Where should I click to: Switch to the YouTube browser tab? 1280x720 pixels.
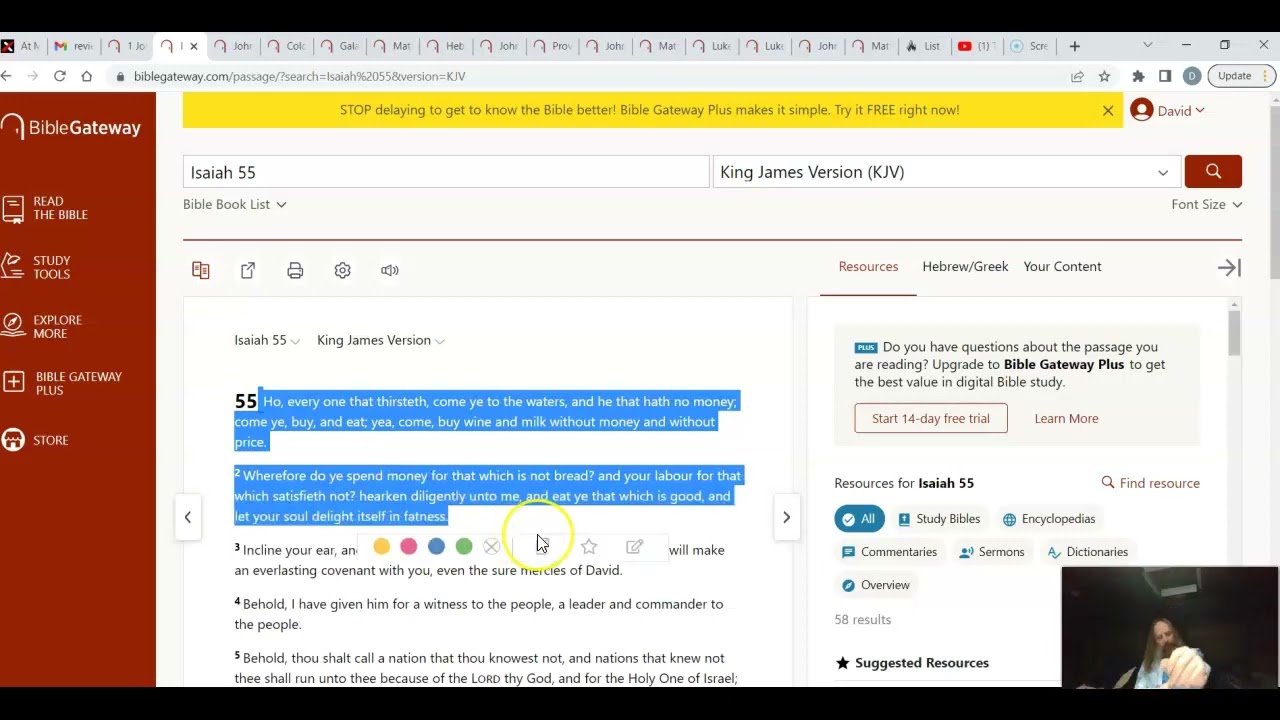(x=977, y=46)
